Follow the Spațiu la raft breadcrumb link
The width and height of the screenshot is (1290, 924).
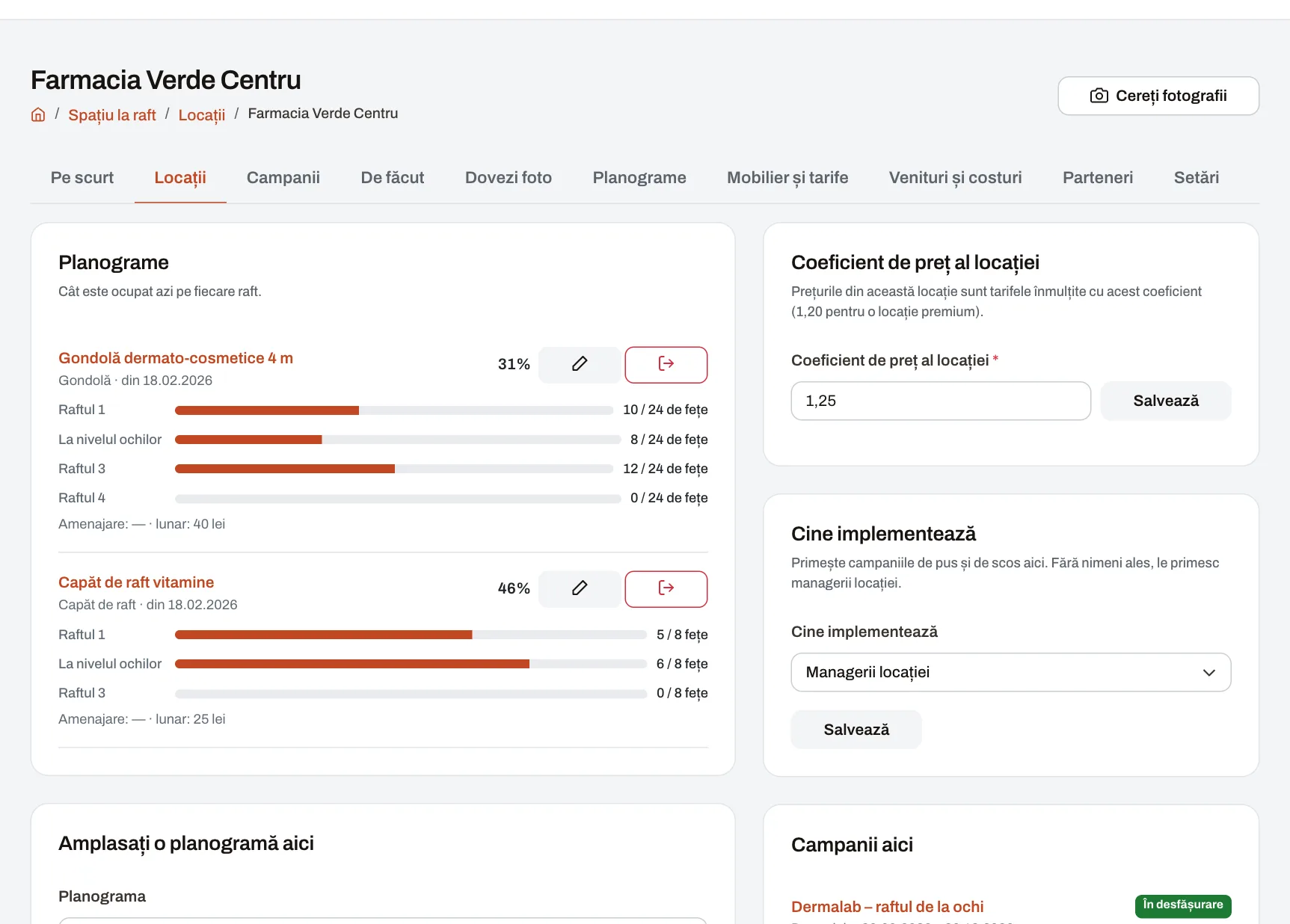(112, 115)
